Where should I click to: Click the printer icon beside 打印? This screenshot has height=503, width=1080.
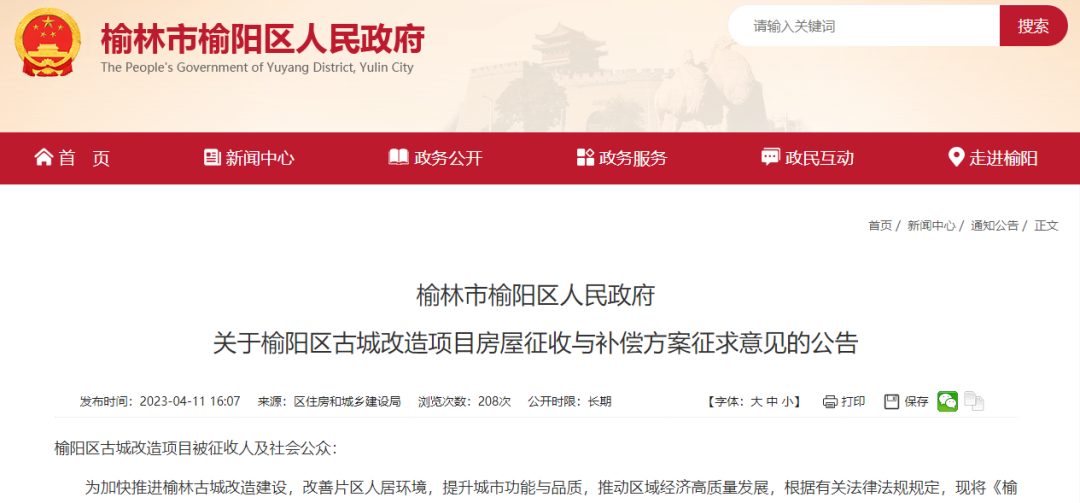coord(829,402)
